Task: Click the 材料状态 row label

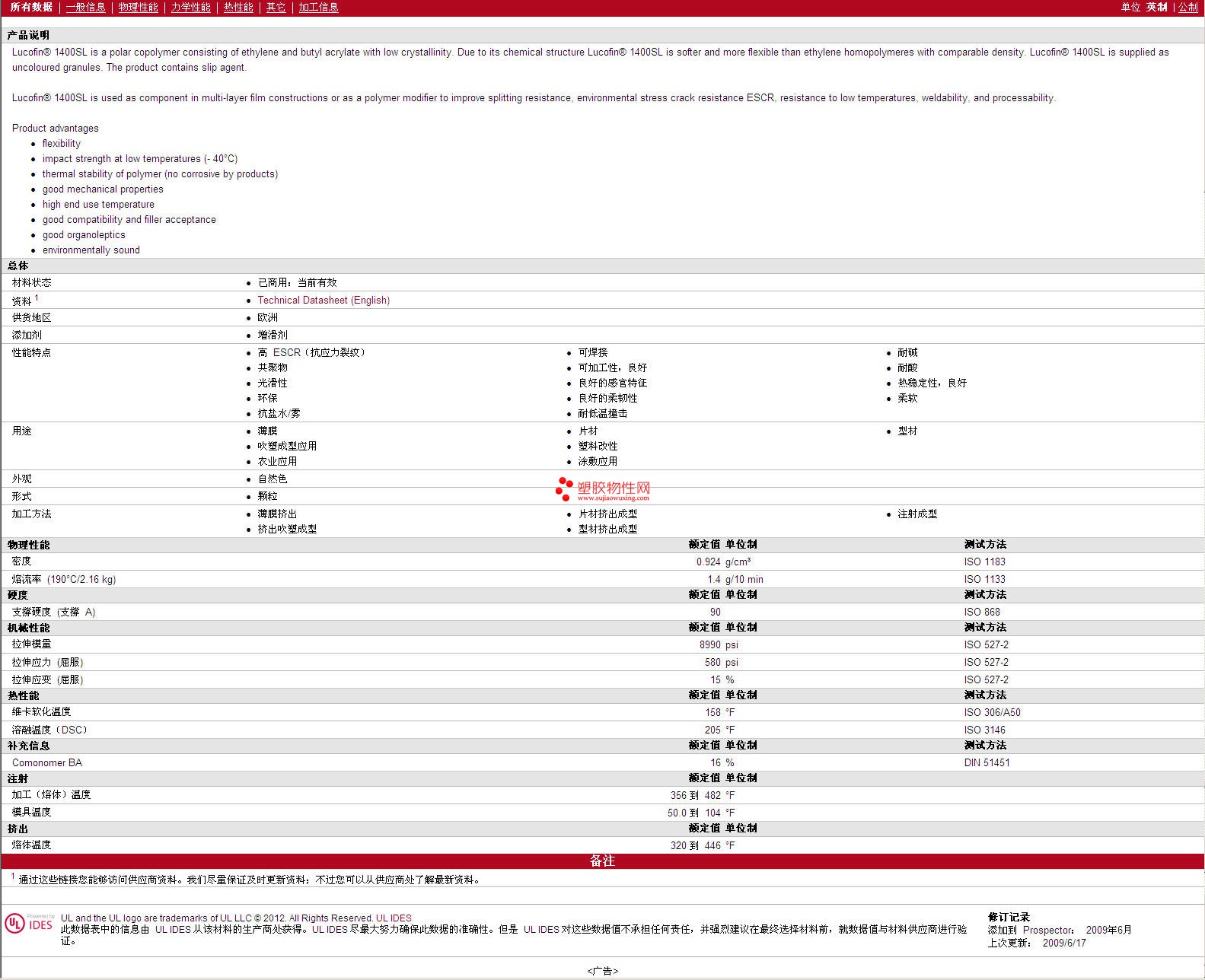Action: (x=31, y=282)
